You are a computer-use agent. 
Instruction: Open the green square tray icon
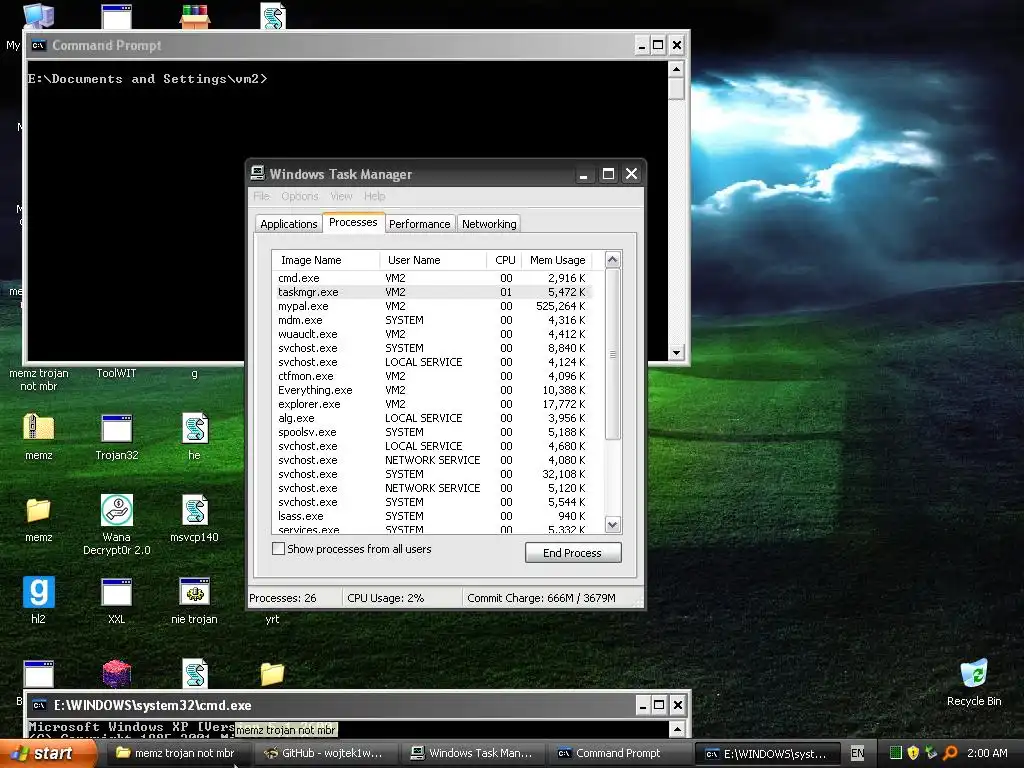click(896, 753)
